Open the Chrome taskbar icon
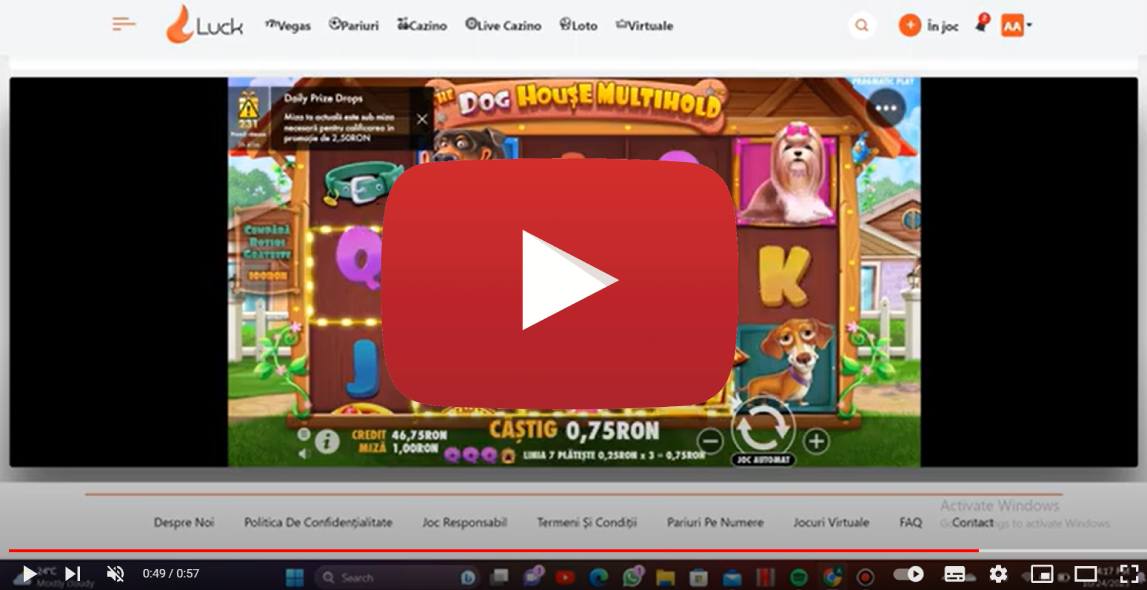This screenshot has height=590, width=1147. point(832,578)
